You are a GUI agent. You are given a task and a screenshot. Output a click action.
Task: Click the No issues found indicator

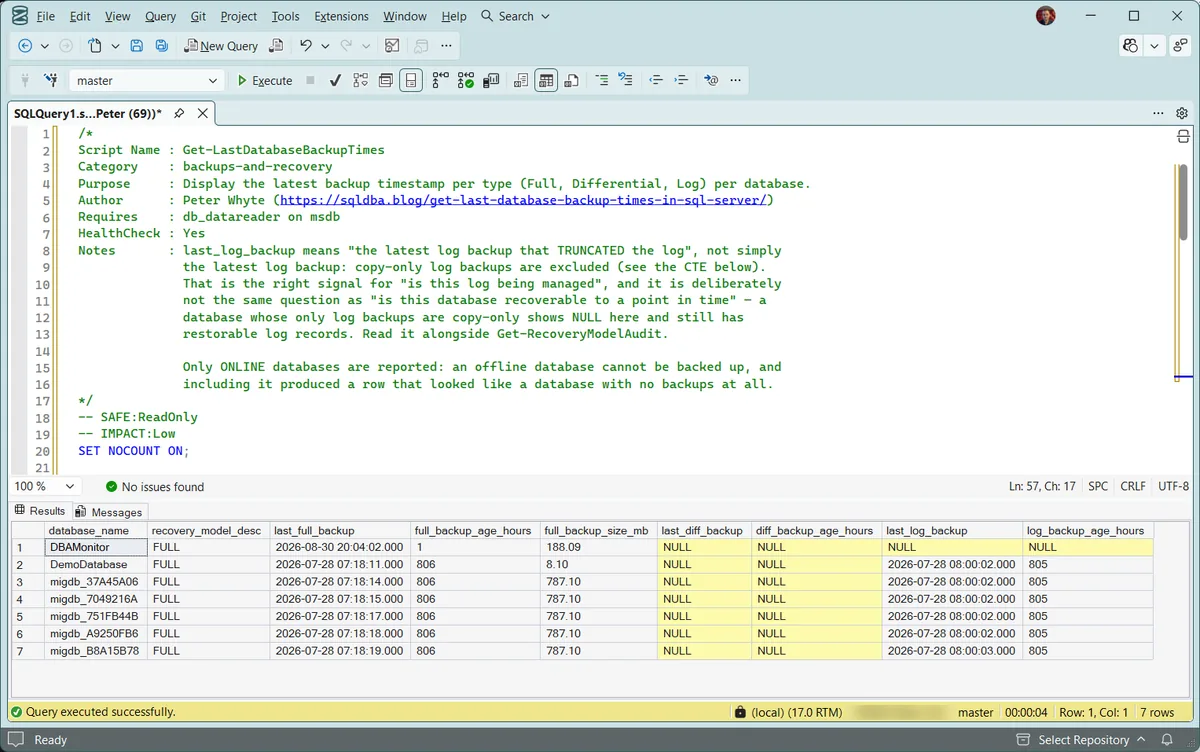pos(154,487)
